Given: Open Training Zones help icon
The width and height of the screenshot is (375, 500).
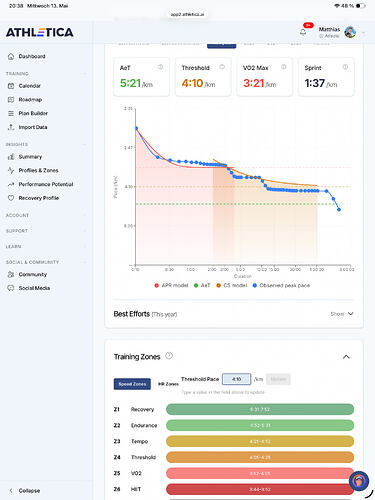Looking at the screenshot, I should click(x=169, y=356).
